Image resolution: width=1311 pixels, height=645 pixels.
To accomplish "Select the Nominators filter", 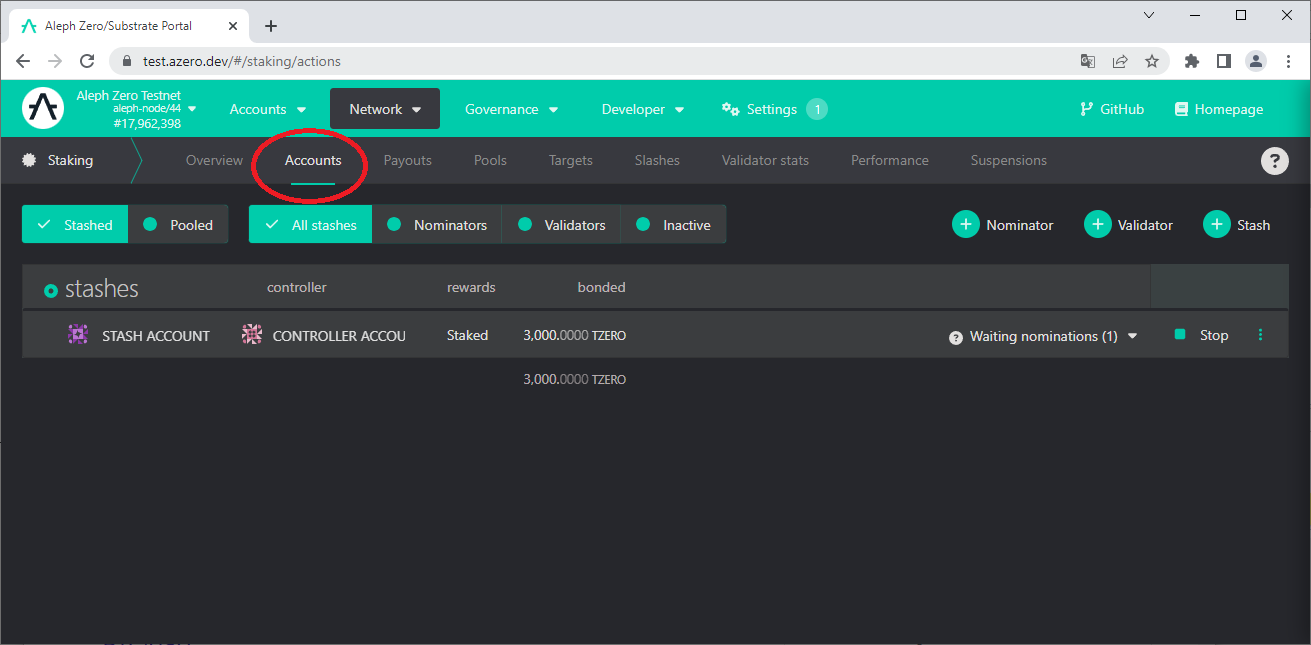I will (437, 225).
